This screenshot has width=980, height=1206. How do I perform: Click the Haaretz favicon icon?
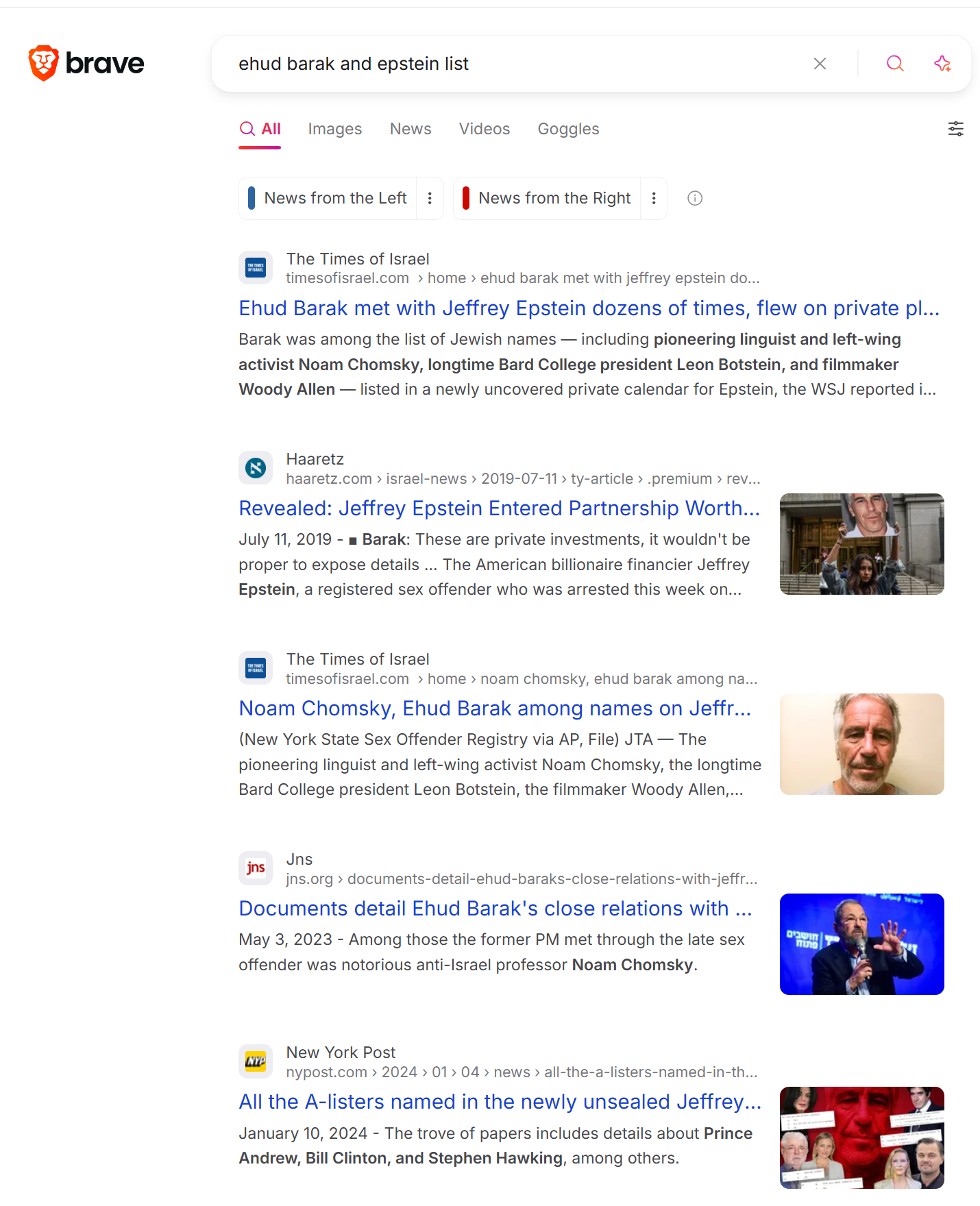[256, 467]
